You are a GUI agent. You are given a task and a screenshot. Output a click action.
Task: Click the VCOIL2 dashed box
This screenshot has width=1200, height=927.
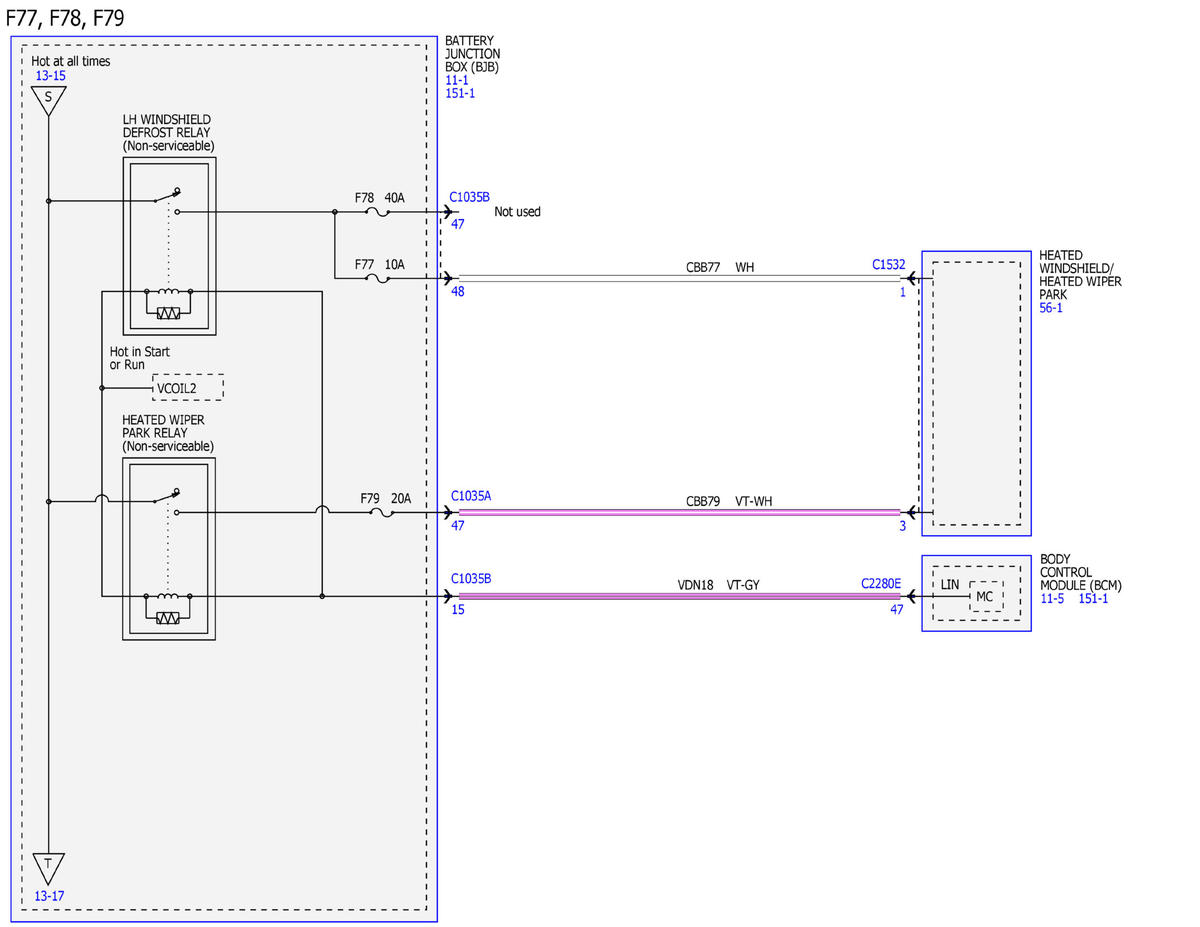pos(187,387)
